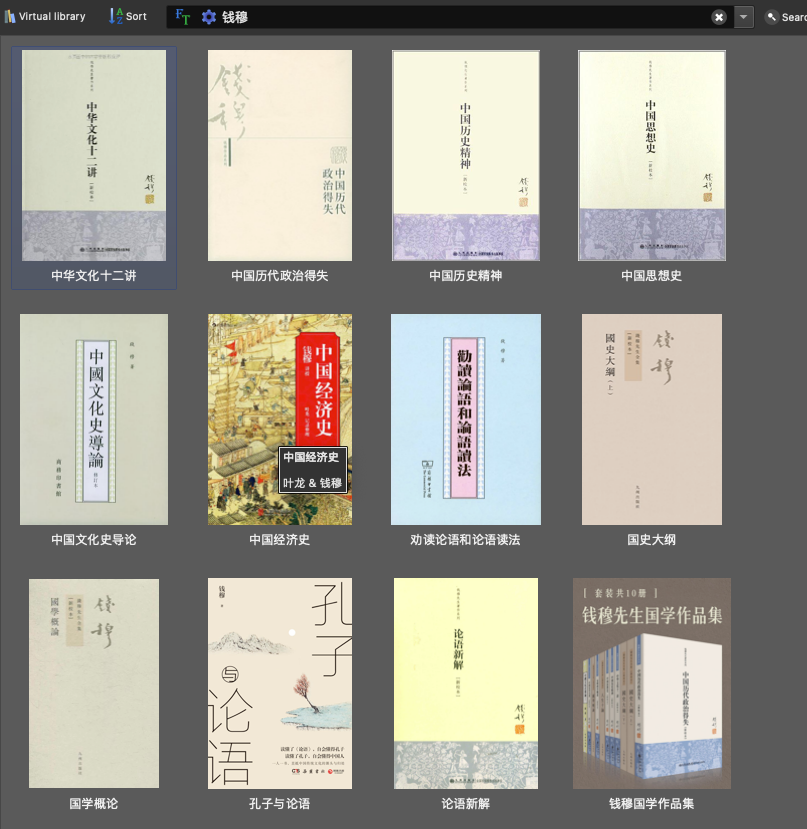807x829 pixels.
Task: Click the title text 中国文化史导论
Action: click(x=94, y=539)
